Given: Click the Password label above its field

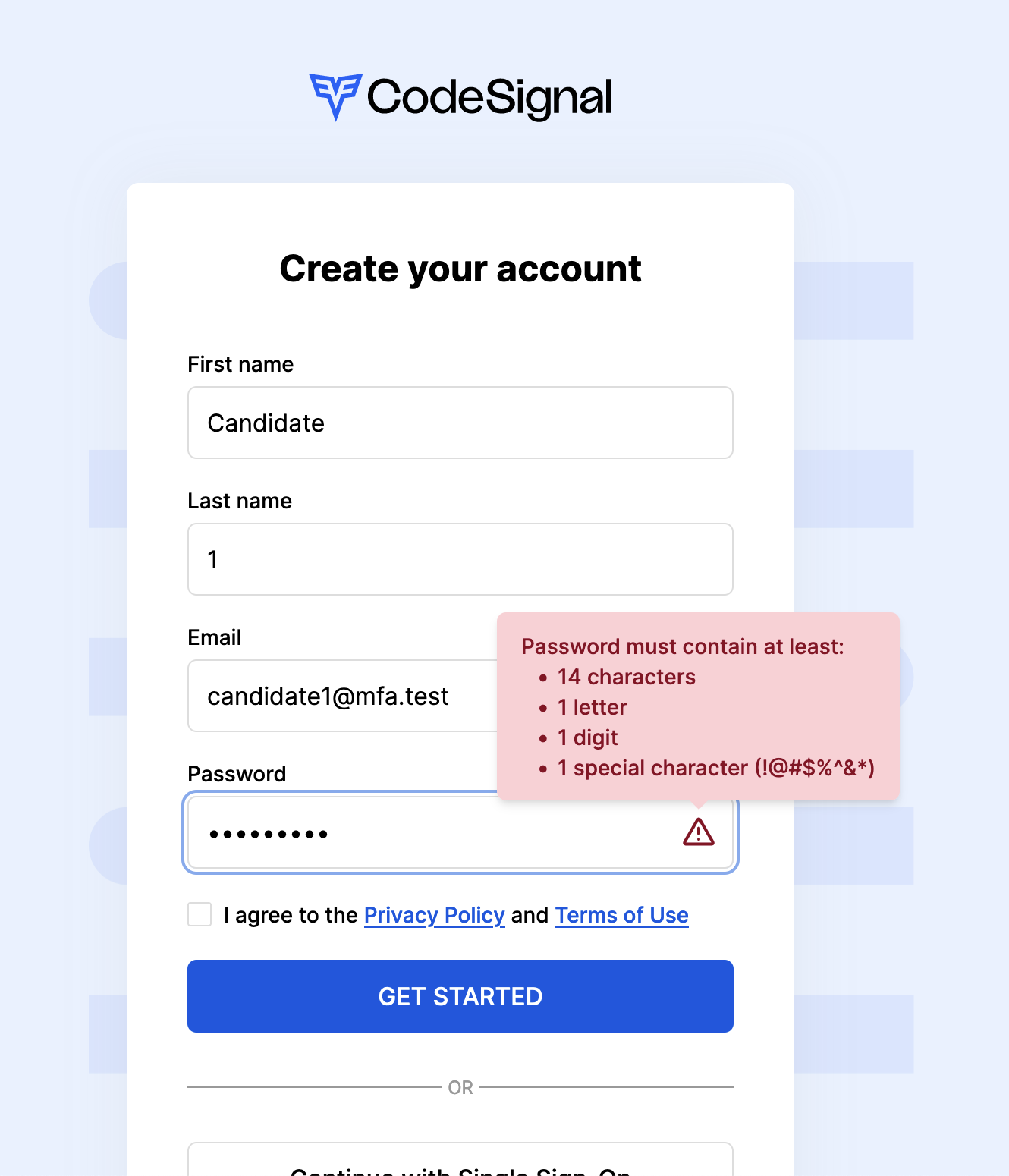Looking at the screenshot, I should click(x=237, y=773).
